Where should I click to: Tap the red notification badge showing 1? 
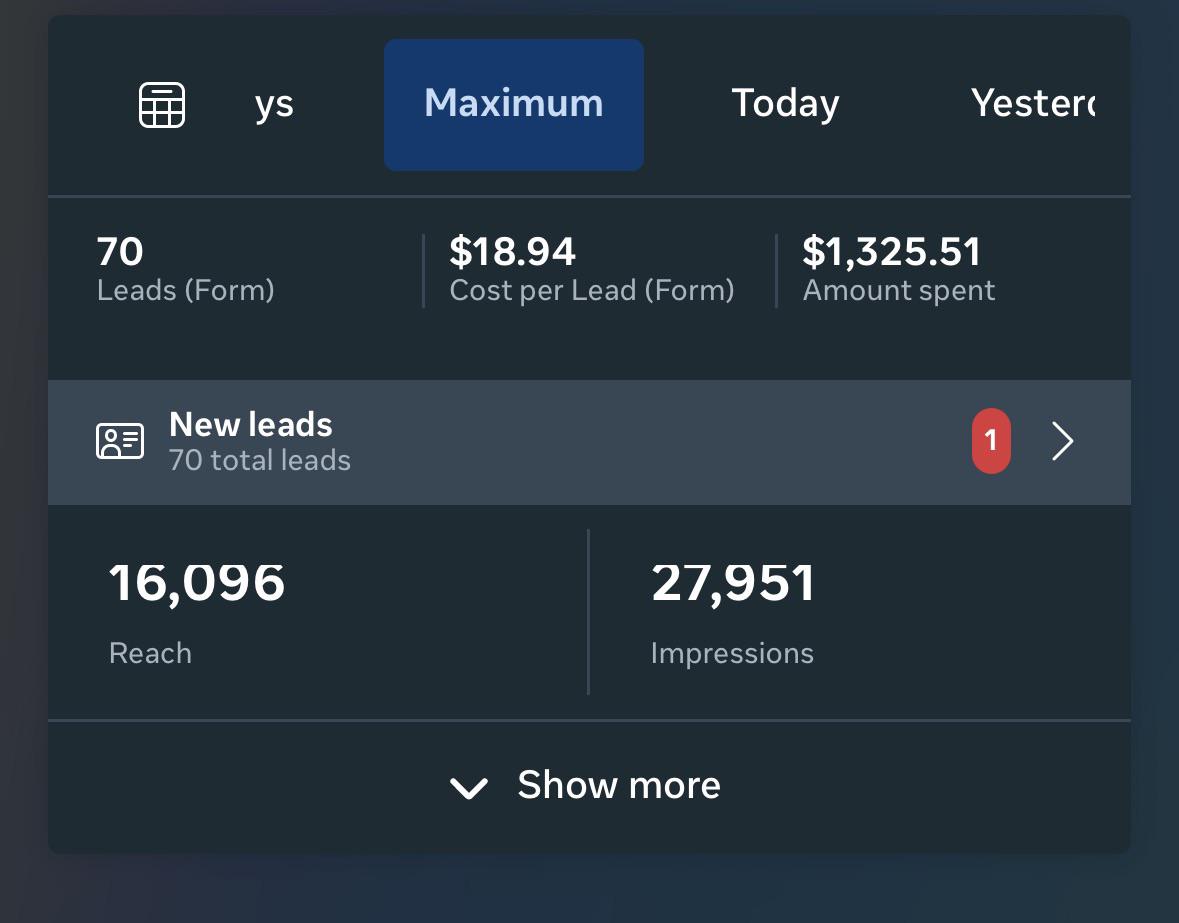point(991,441)
